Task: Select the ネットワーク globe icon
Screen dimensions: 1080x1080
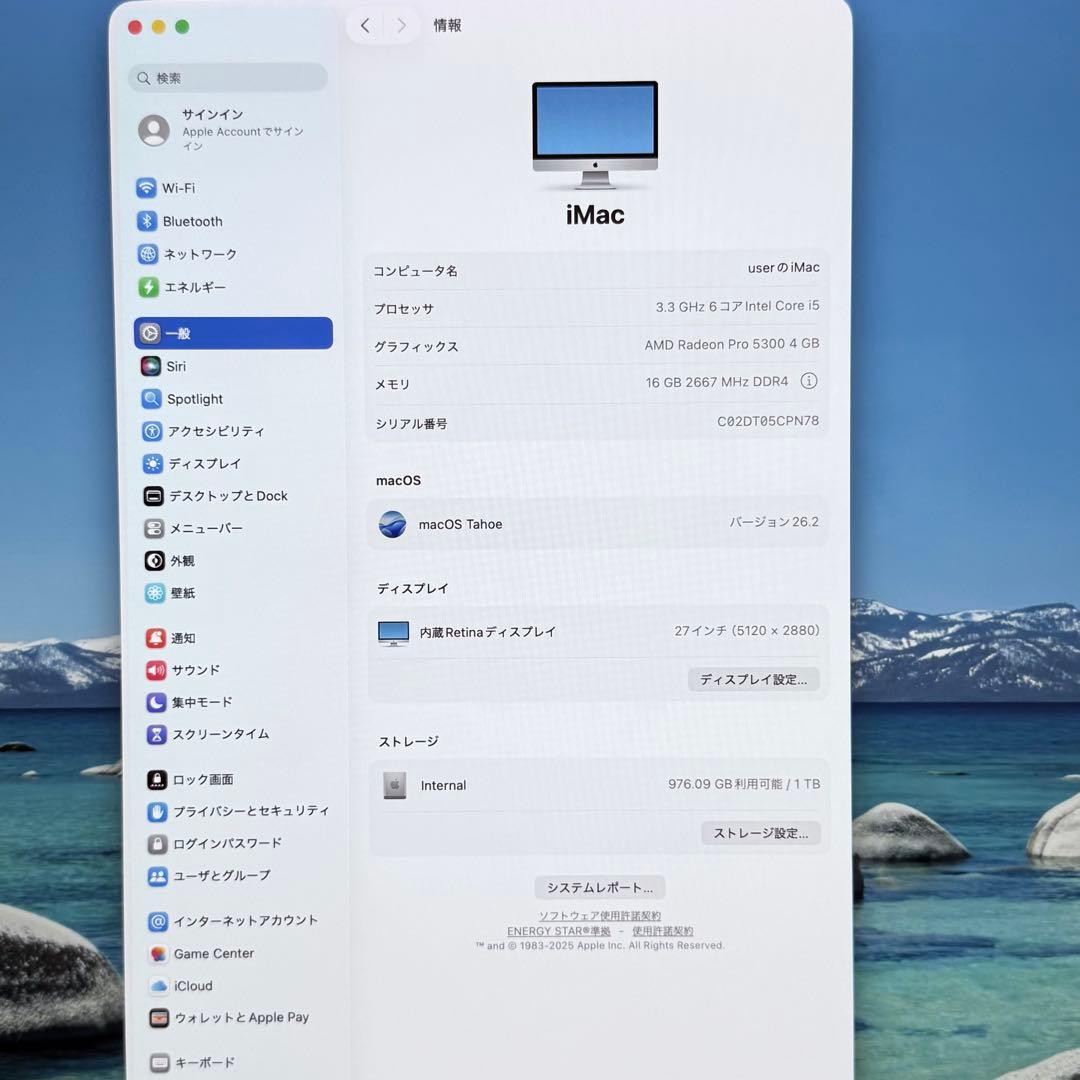Action: [148, 254]
